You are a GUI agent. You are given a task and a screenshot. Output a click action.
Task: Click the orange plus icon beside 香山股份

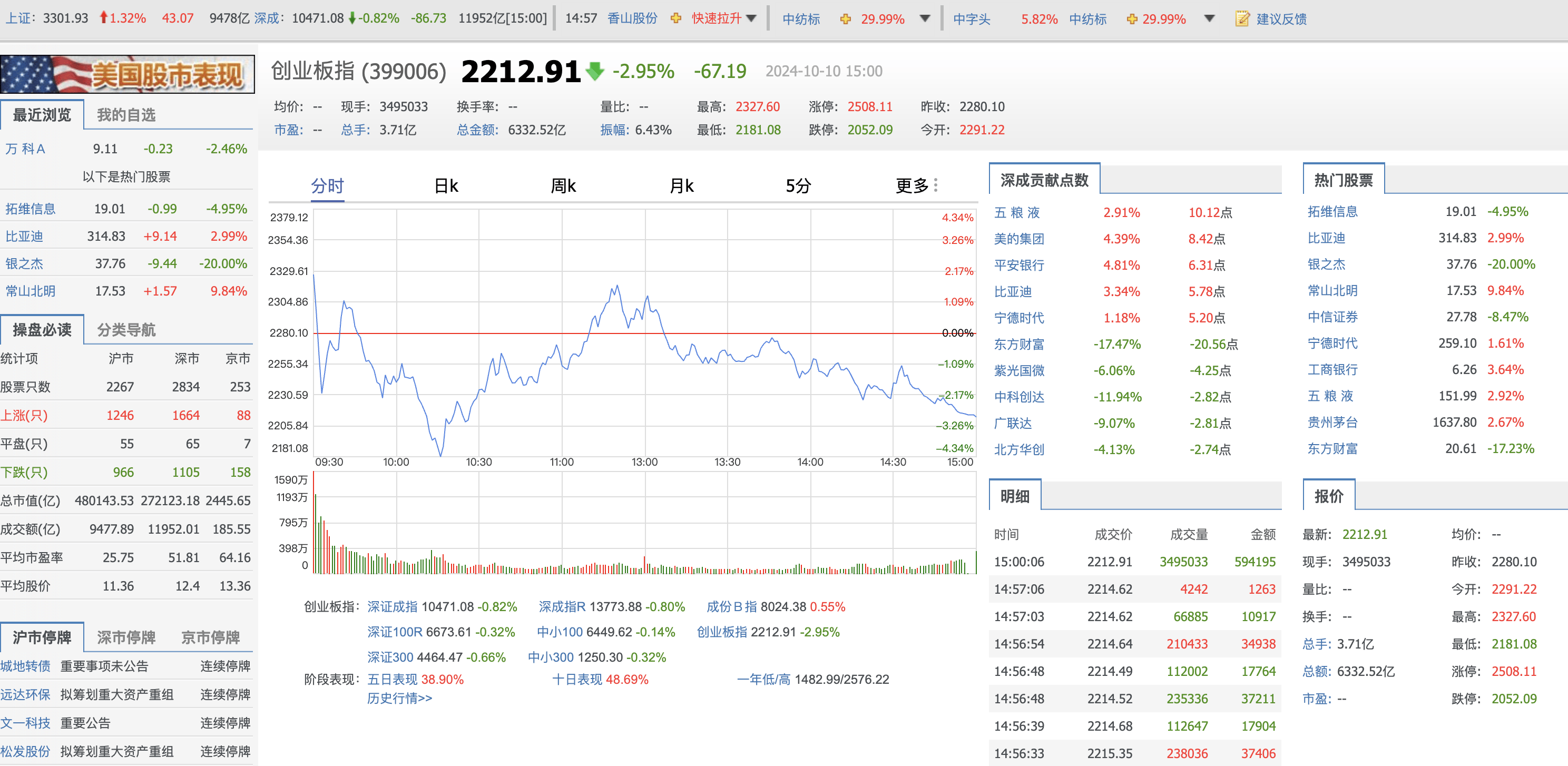point(675,19)
